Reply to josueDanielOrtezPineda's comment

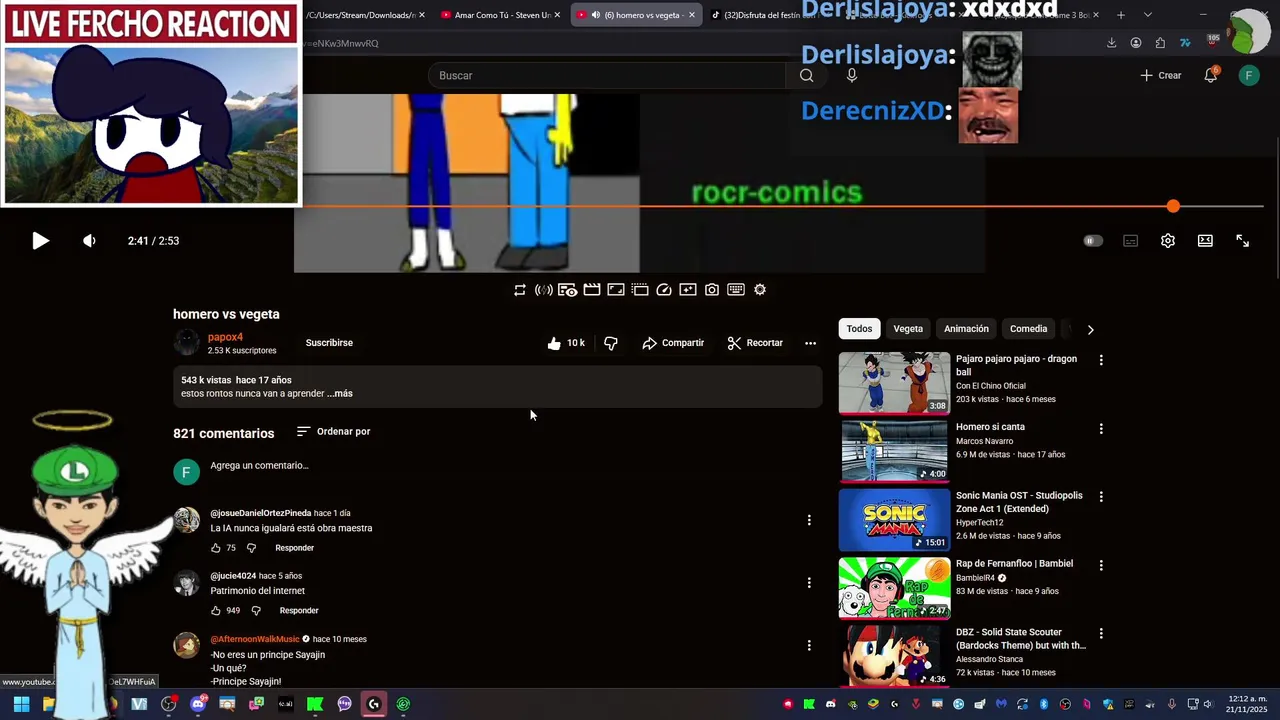tap(294, 548)
